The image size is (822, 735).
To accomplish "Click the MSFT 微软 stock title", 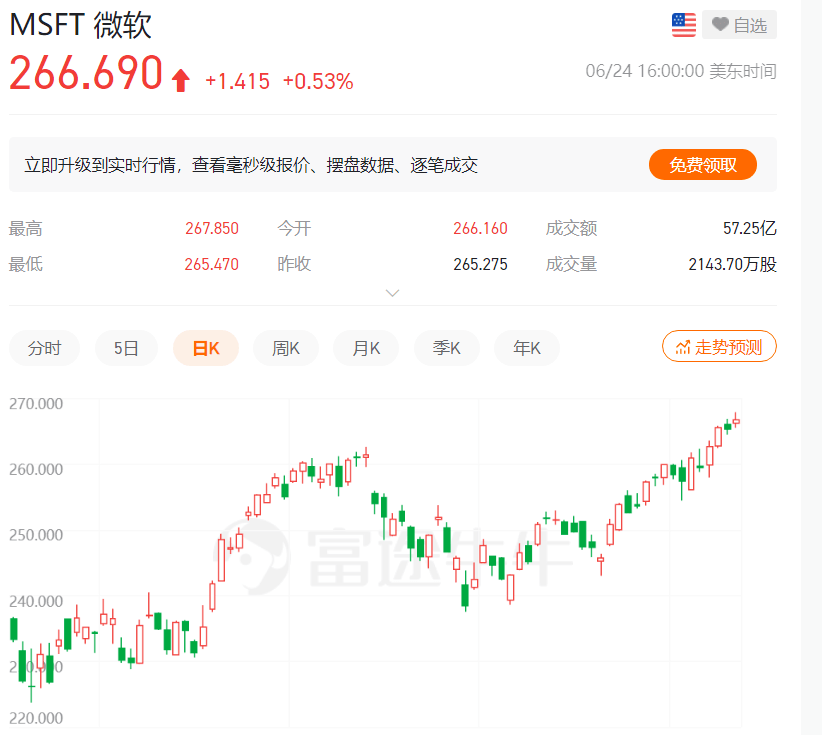I will click(x=81, y=25).
